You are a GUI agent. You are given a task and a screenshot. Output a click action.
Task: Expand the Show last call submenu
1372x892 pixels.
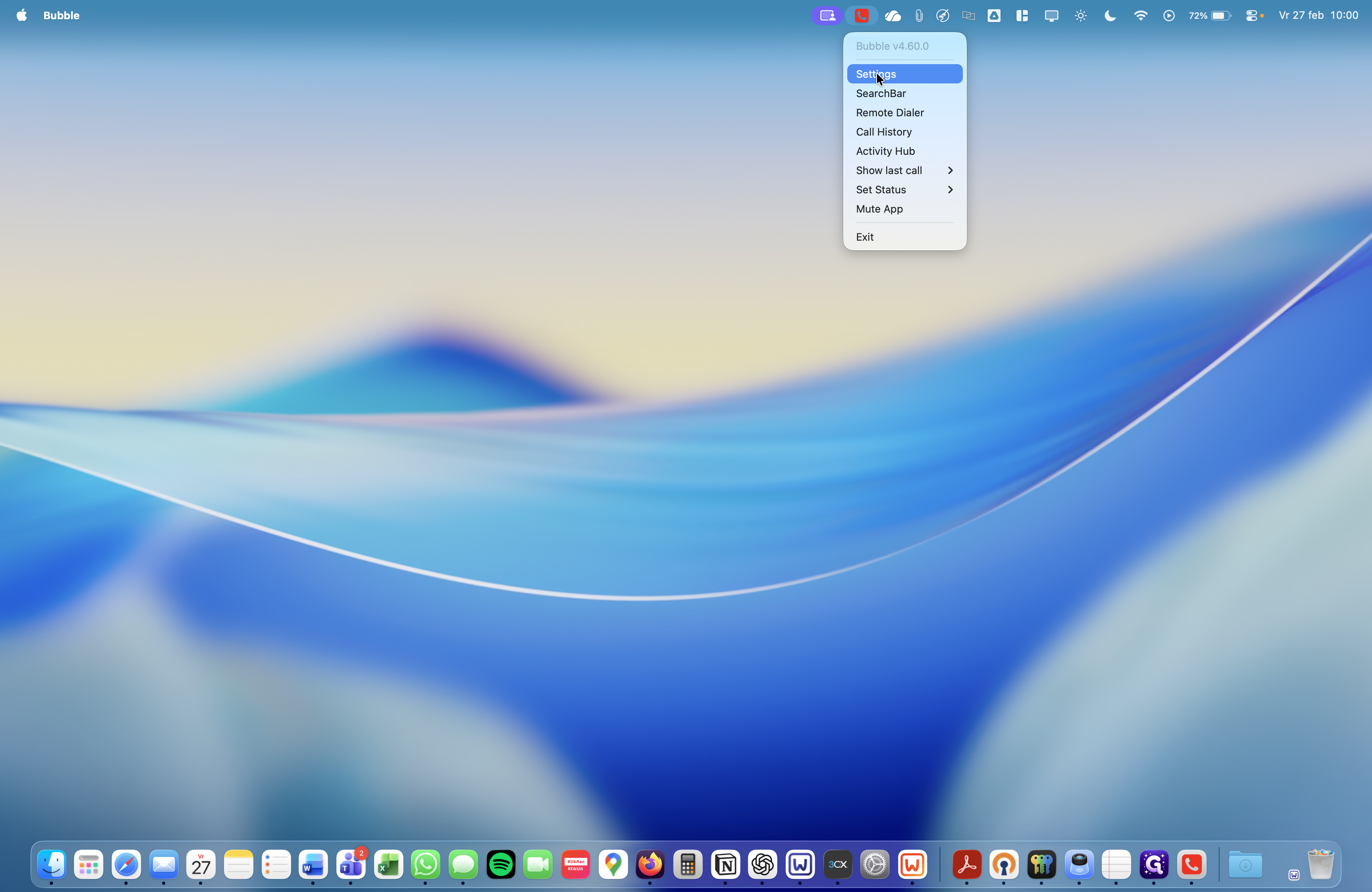904,170
